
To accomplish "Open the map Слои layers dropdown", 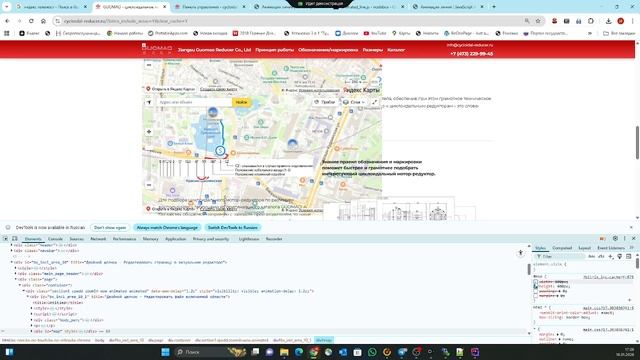I will coord(354,102).
